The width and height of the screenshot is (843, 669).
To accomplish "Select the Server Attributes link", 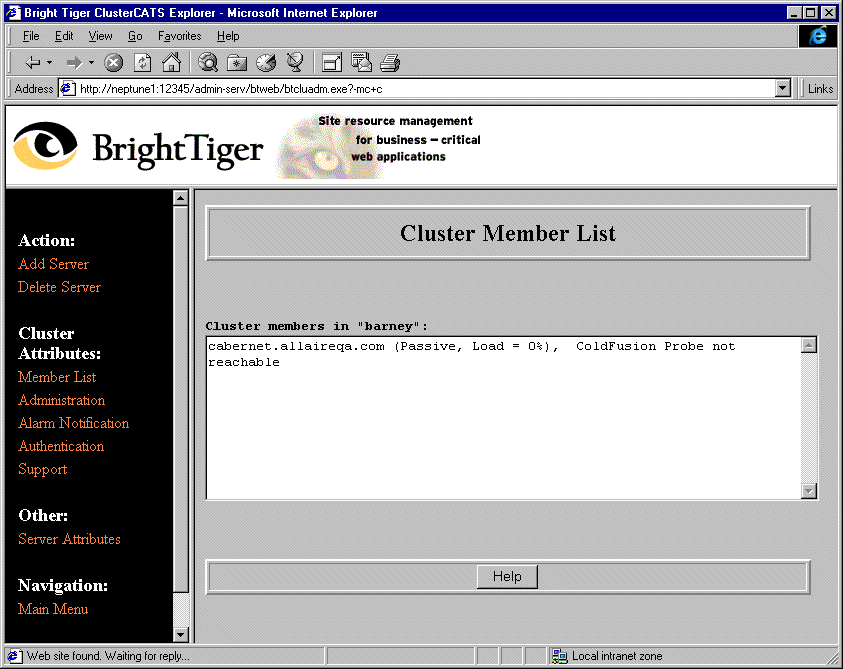I will (69, 539).
